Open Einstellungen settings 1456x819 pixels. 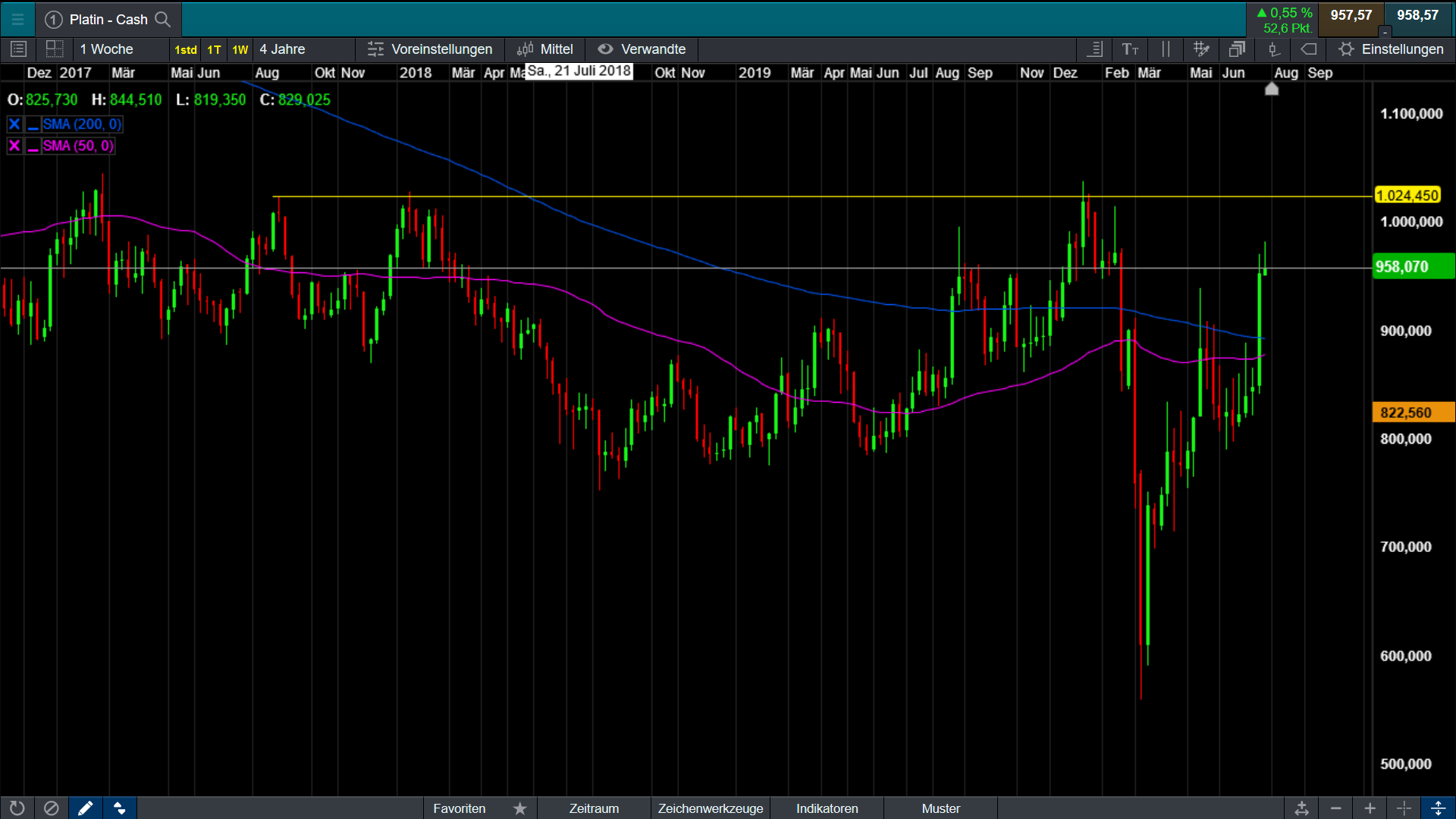tap(1392, 49)
